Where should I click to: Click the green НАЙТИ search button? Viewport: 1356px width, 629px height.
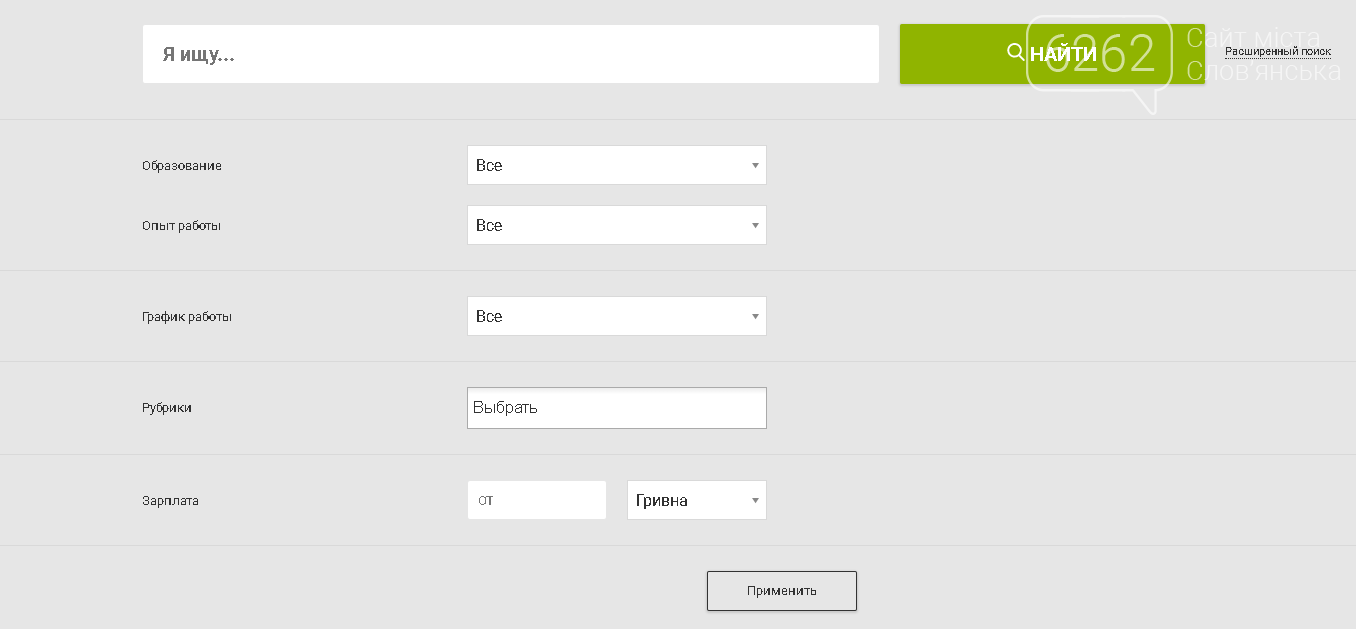(x=1052, y=54)
